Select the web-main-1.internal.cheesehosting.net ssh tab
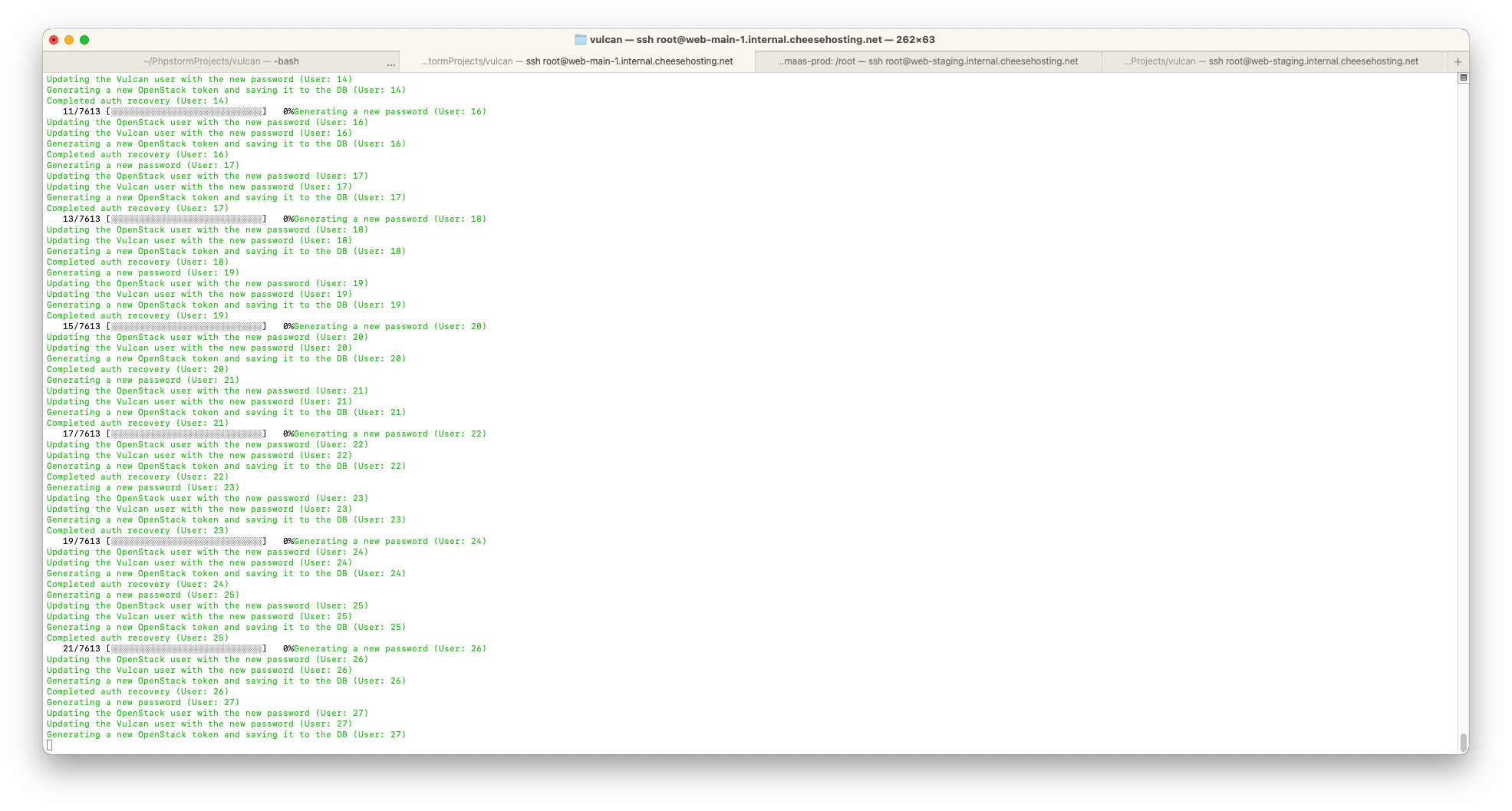This screenshot has height=811, width=1512. pyautogui.click(x=577, y=61)
